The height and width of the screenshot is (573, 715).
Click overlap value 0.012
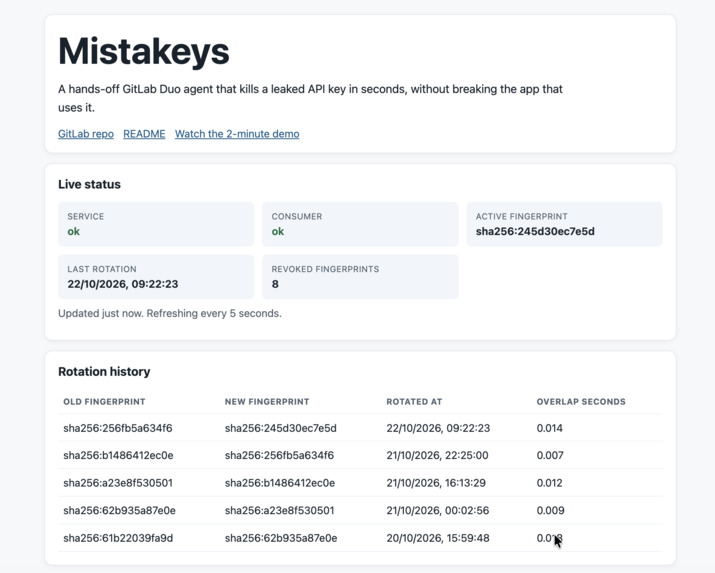click(549, 483)
